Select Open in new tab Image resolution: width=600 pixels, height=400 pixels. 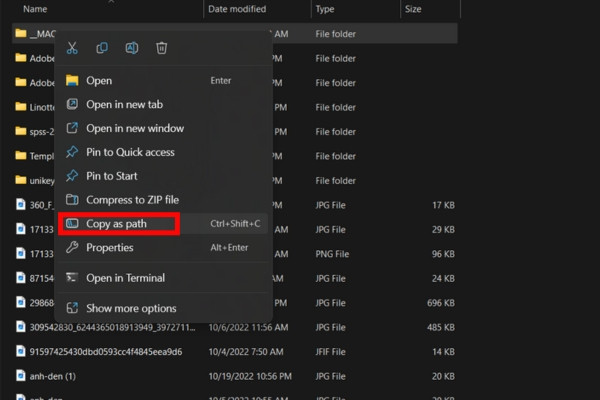pos(163,104)
